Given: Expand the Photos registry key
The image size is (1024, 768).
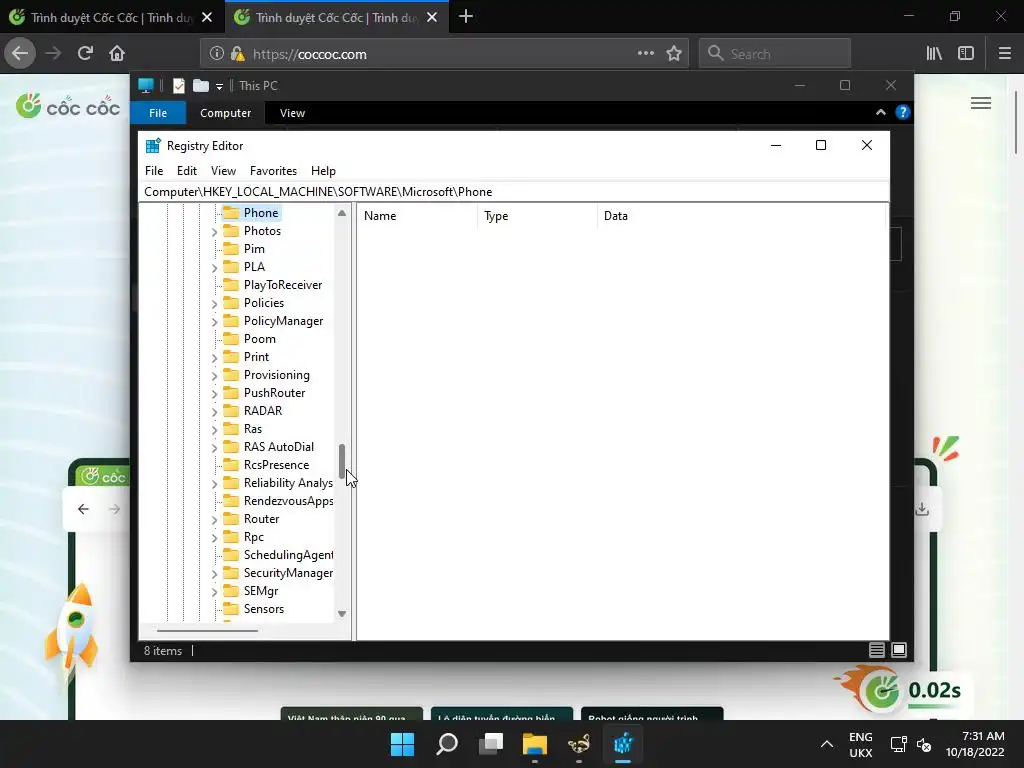Looking at the screenshot, I should pos(214,231).
